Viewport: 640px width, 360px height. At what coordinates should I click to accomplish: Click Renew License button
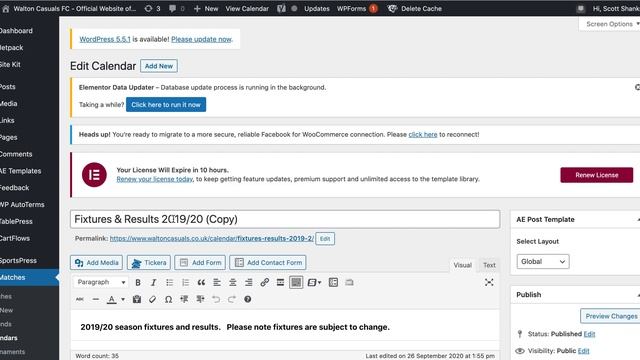pos(596,175)
